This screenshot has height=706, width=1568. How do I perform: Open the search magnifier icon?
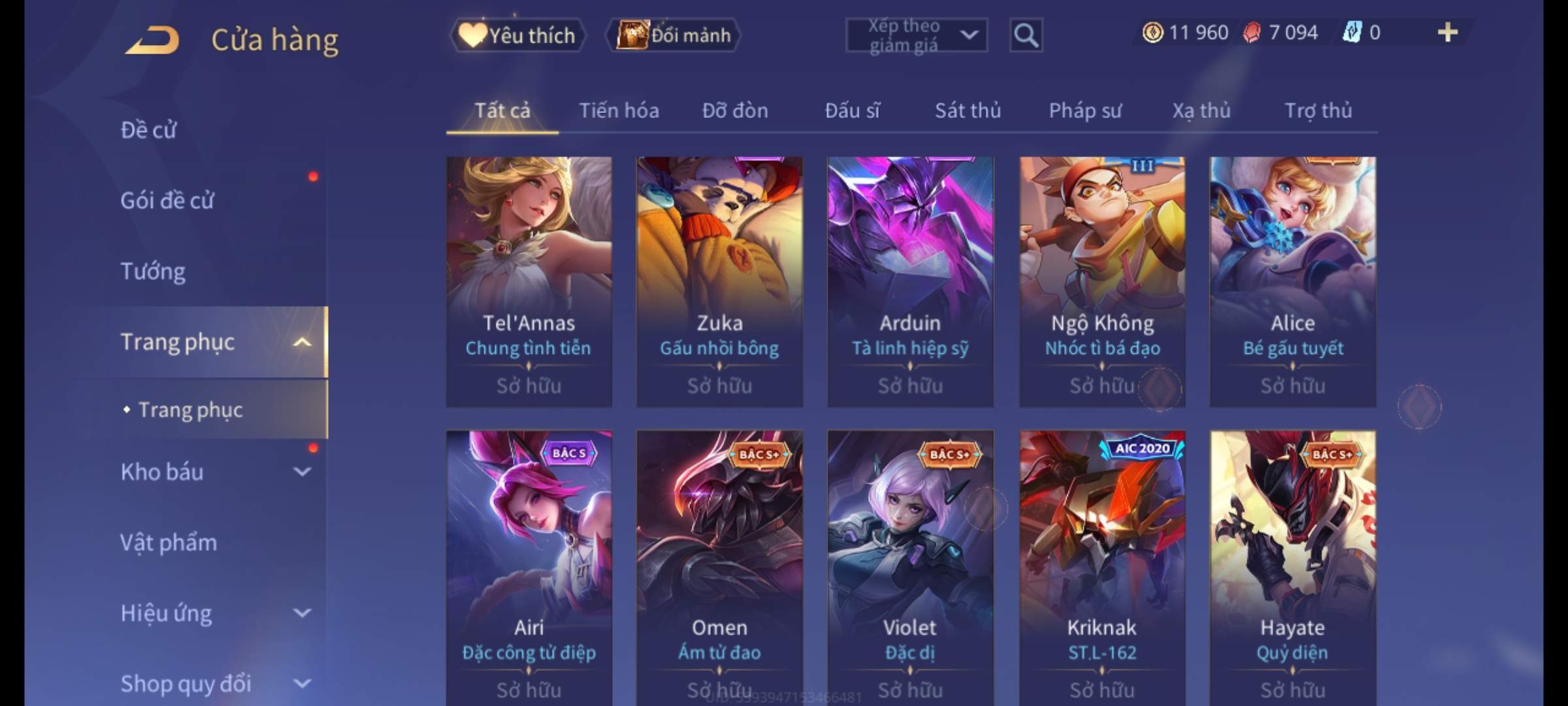(x=1026, y=35)
